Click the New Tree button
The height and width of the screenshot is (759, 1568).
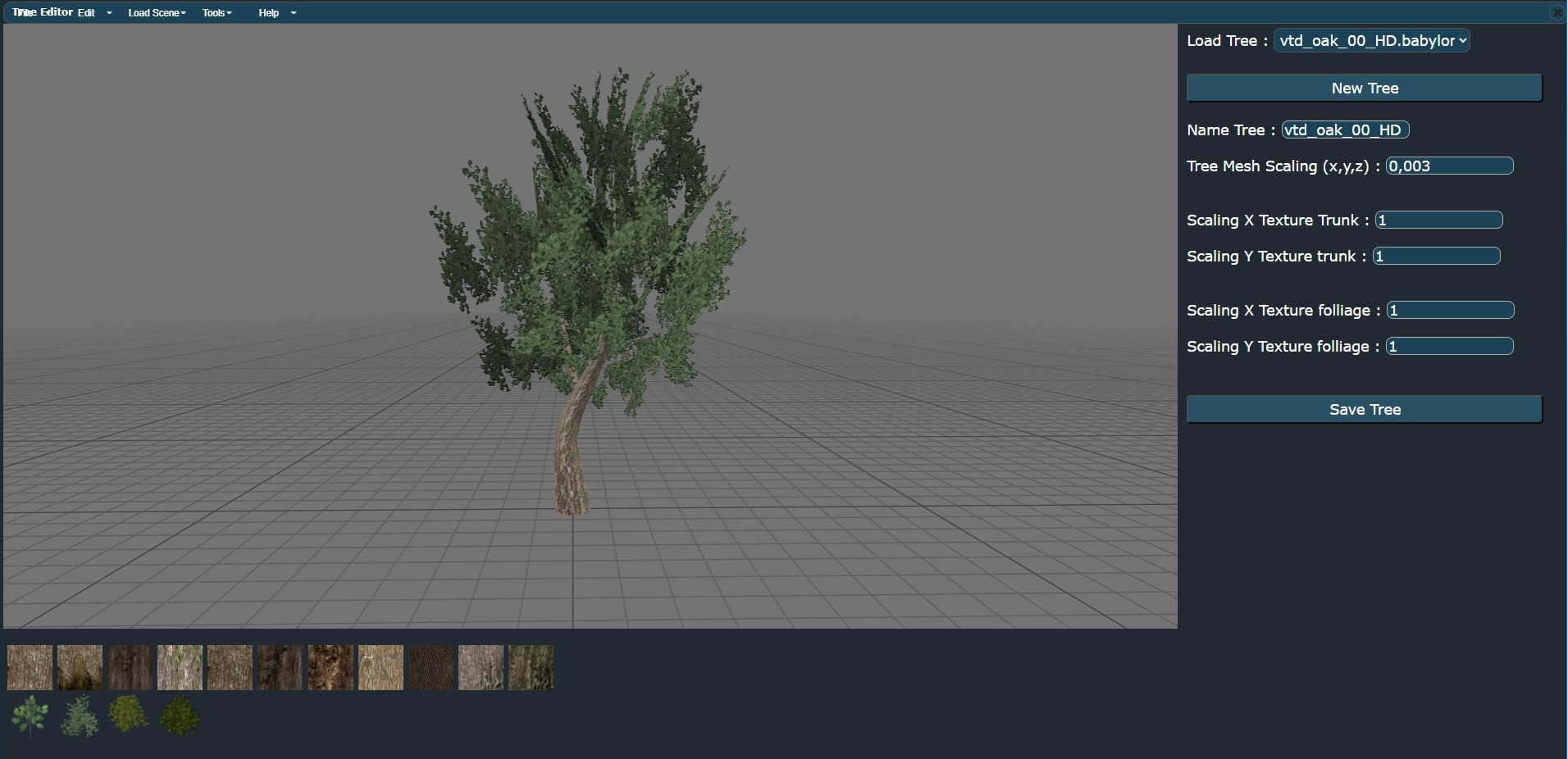click(x=1364, y=89)
